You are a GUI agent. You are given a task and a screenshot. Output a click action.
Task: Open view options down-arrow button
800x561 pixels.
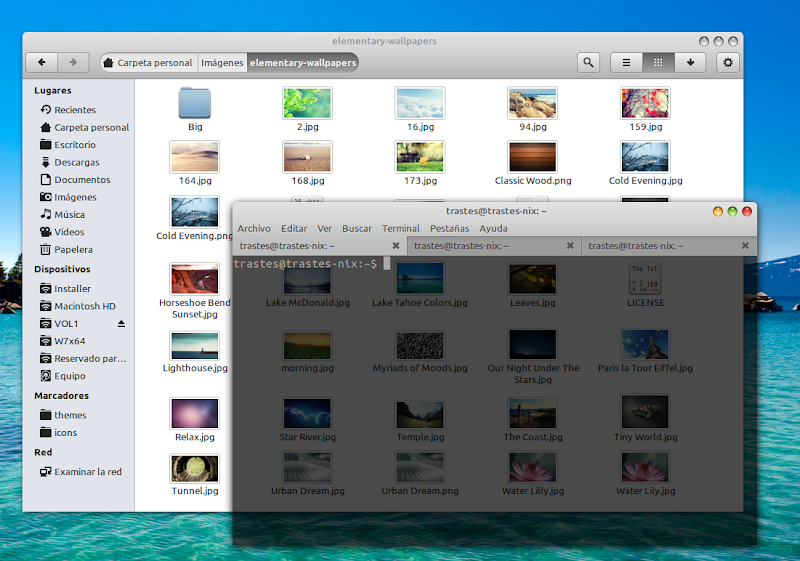[690, 62]
